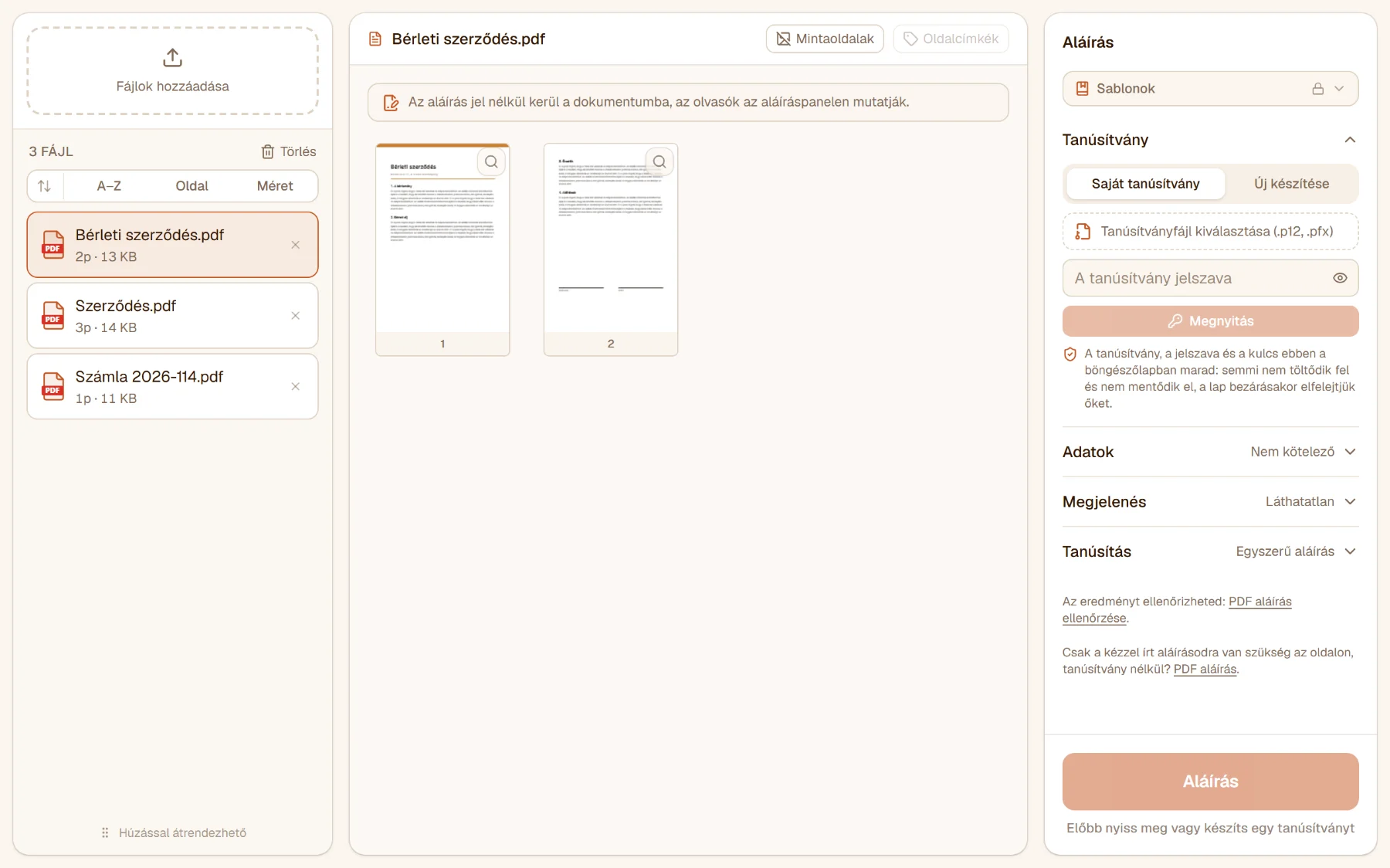Zoom page 1 with the magnifier icon

click(491, 162)
